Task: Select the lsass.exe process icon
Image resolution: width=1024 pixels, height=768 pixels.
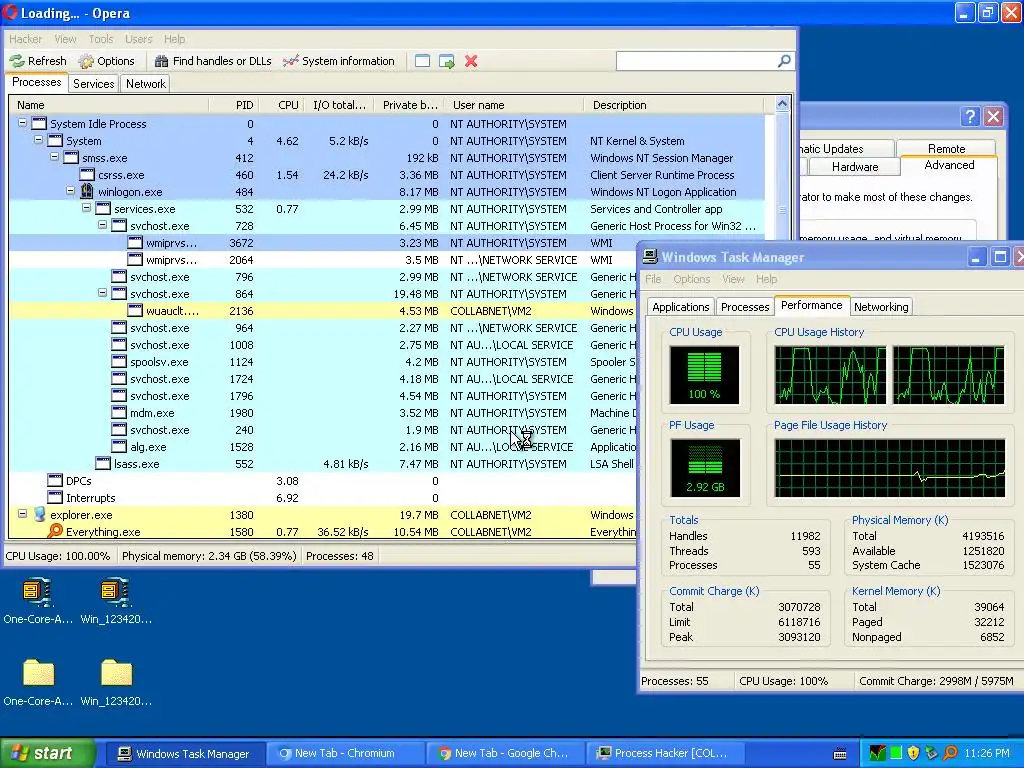Action: point(103,463)
